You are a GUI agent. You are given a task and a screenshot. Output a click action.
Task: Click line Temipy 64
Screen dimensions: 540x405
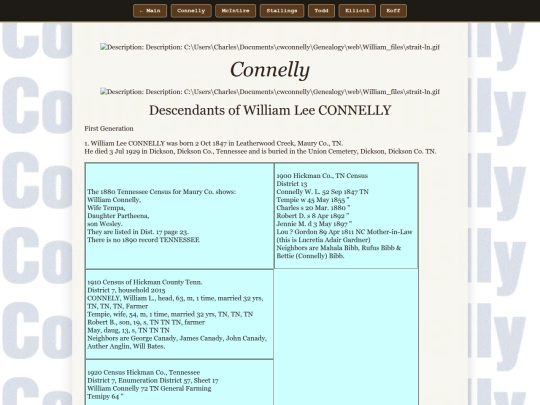pyautogui.click(x=105, y=397)
